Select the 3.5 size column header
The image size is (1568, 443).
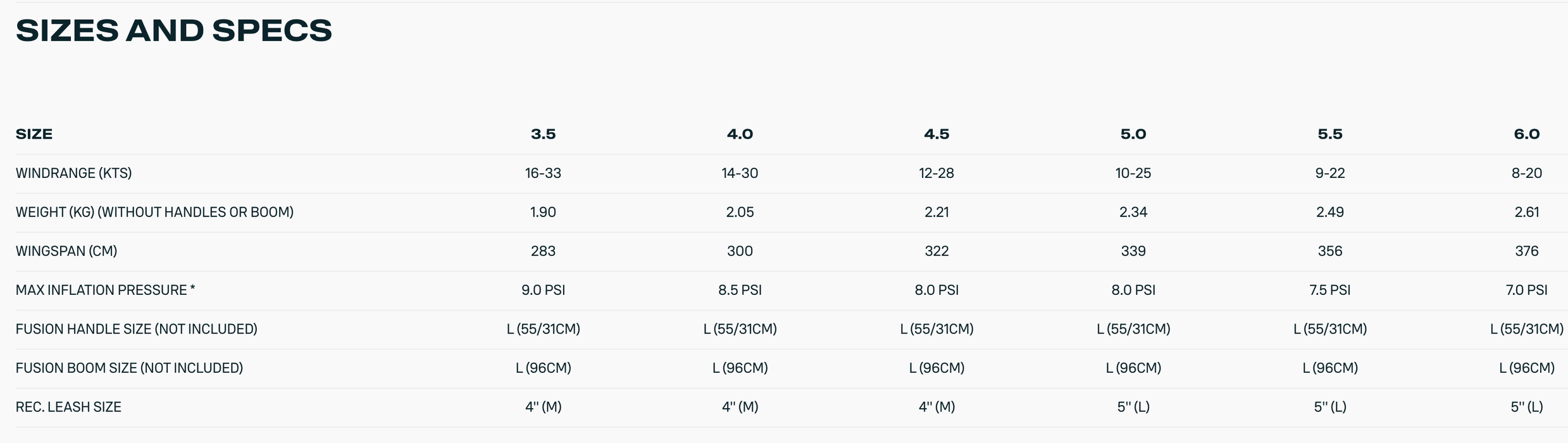pos(543,134)
